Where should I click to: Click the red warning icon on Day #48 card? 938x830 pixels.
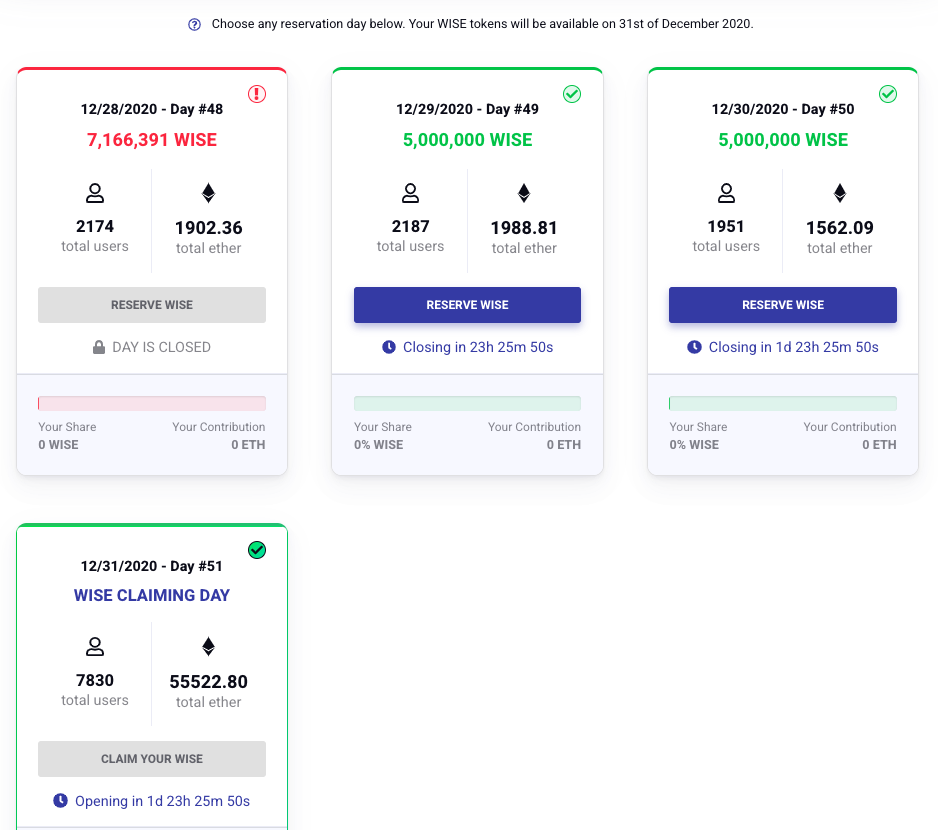coord(257,94)
